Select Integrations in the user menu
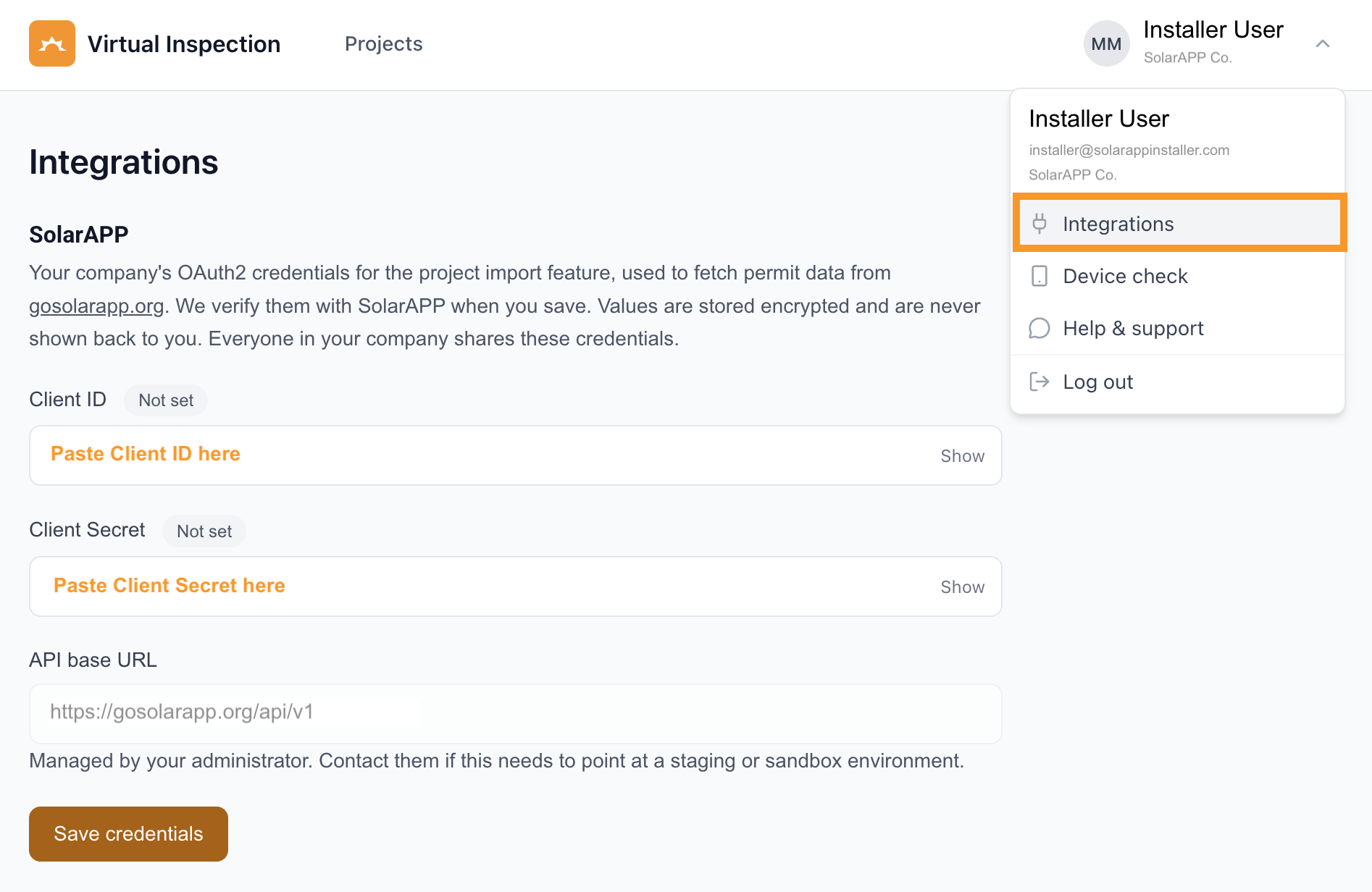 tap(1179, 224)
